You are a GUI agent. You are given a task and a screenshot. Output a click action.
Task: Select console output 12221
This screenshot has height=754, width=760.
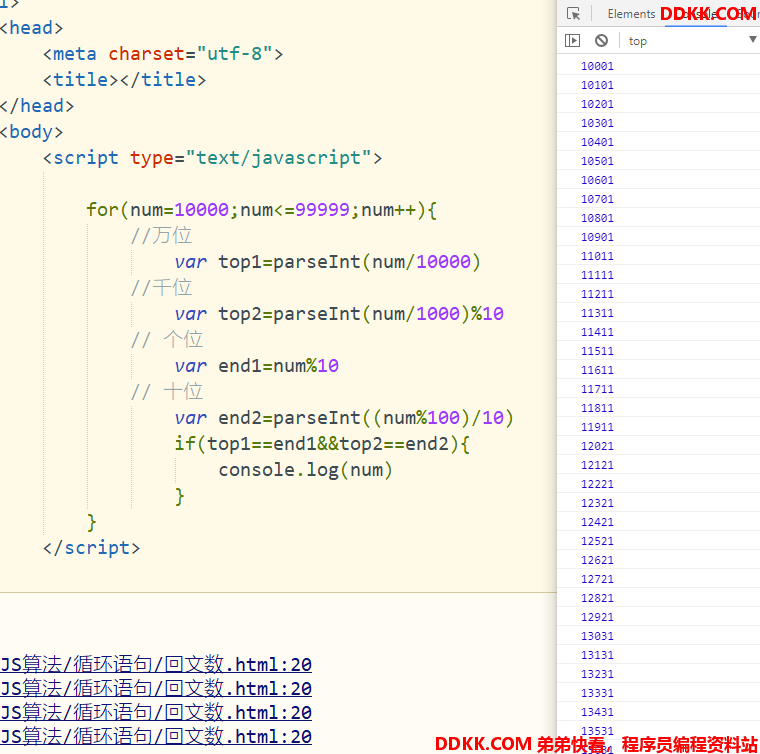coord(597,484)
